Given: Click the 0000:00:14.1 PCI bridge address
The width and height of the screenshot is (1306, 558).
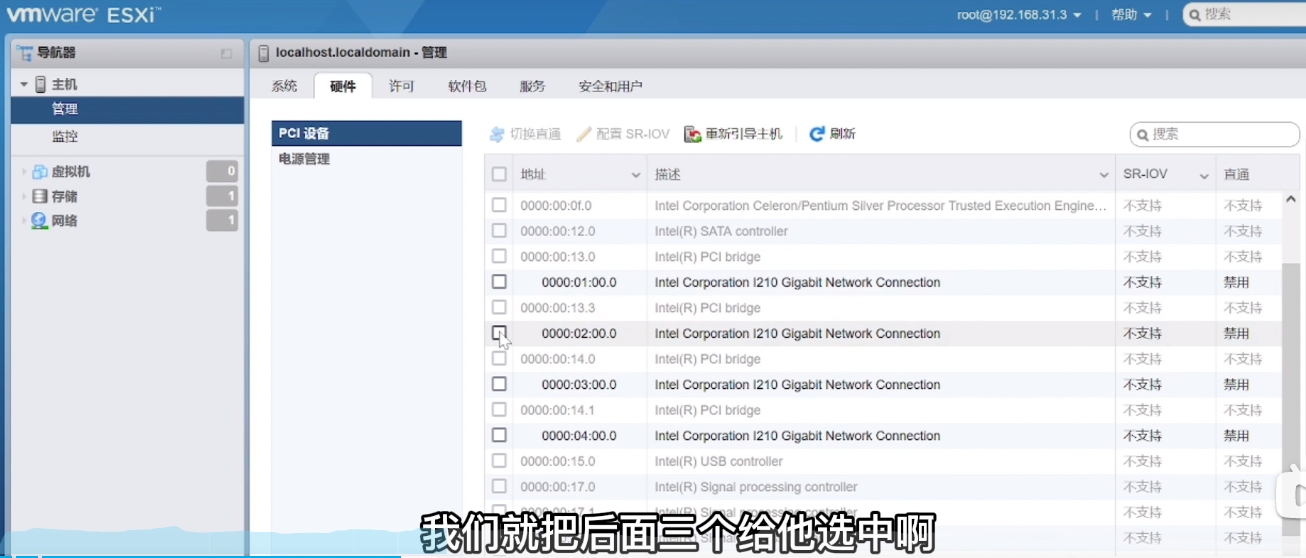Looking at the screenshot, I should [x=557, y=410].
